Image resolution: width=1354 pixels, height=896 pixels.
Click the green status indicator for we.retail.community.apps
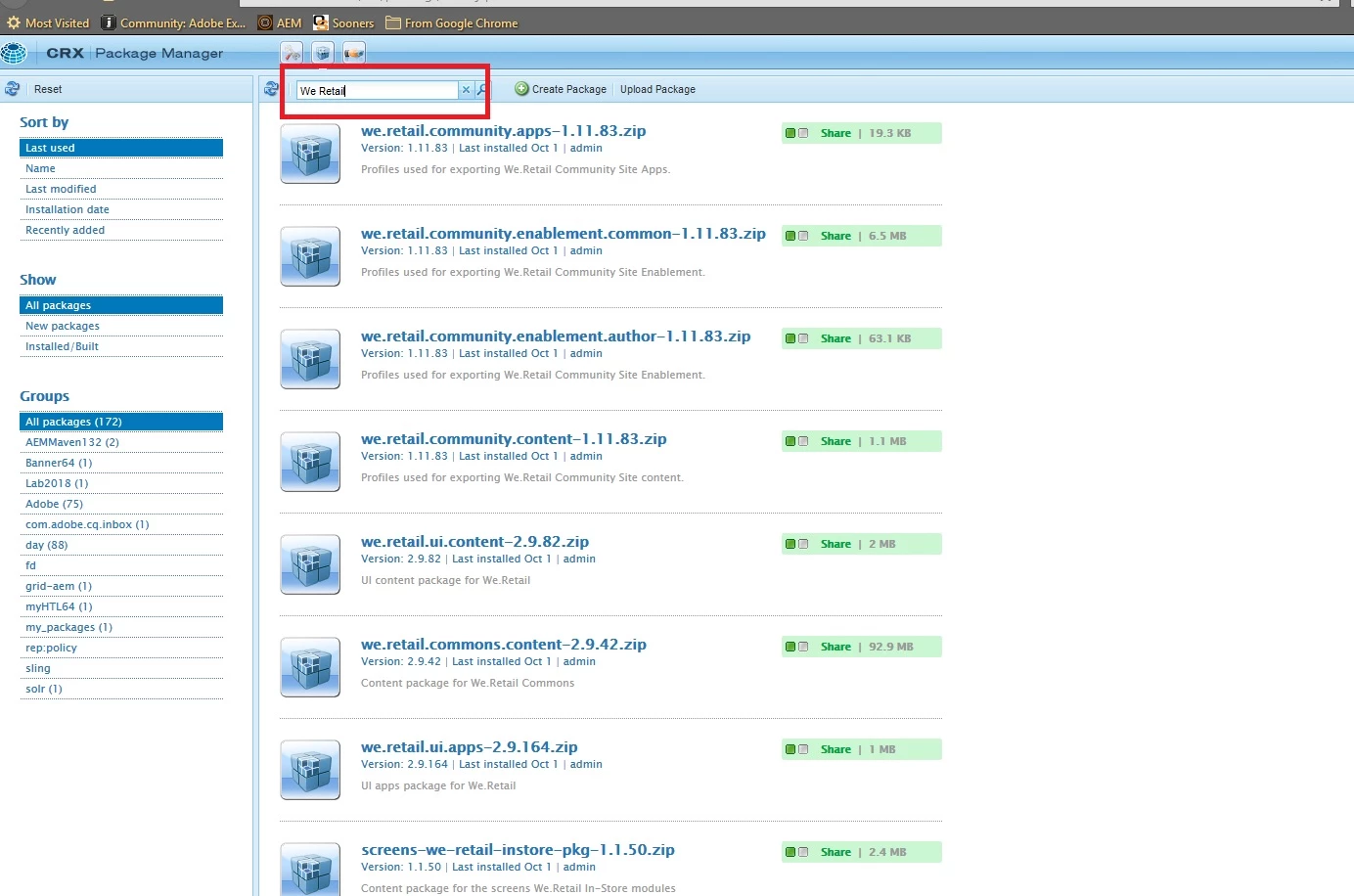click(x=790, y=133)
